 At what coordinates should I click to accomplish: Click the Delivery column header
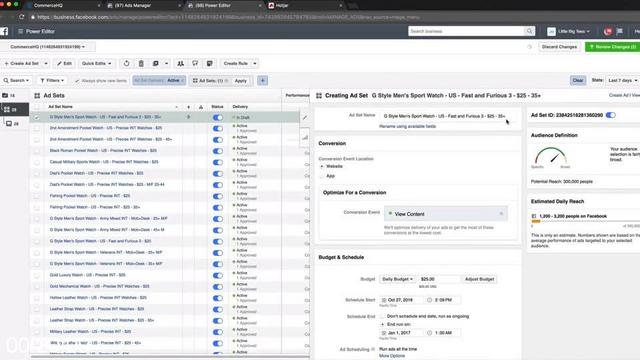[240, 107]
